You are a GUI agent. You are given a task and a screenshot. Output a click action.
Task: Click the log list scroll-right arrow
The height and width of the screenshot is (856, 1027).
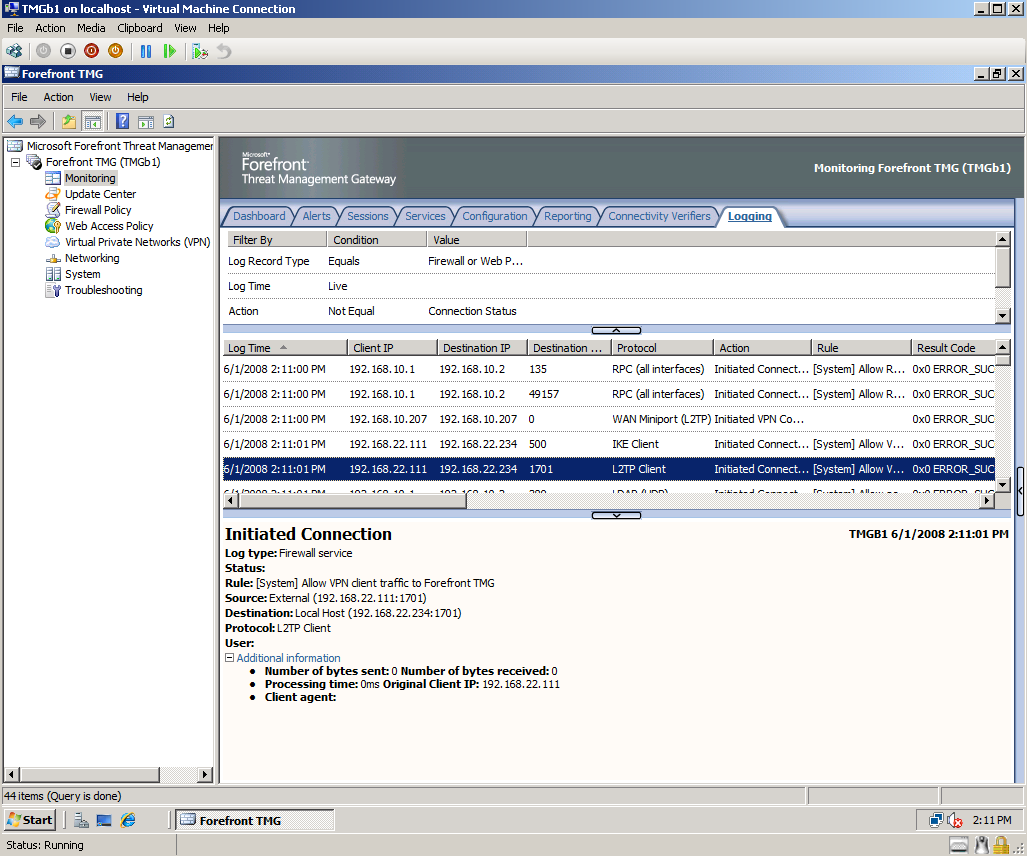tap(987, 500)
